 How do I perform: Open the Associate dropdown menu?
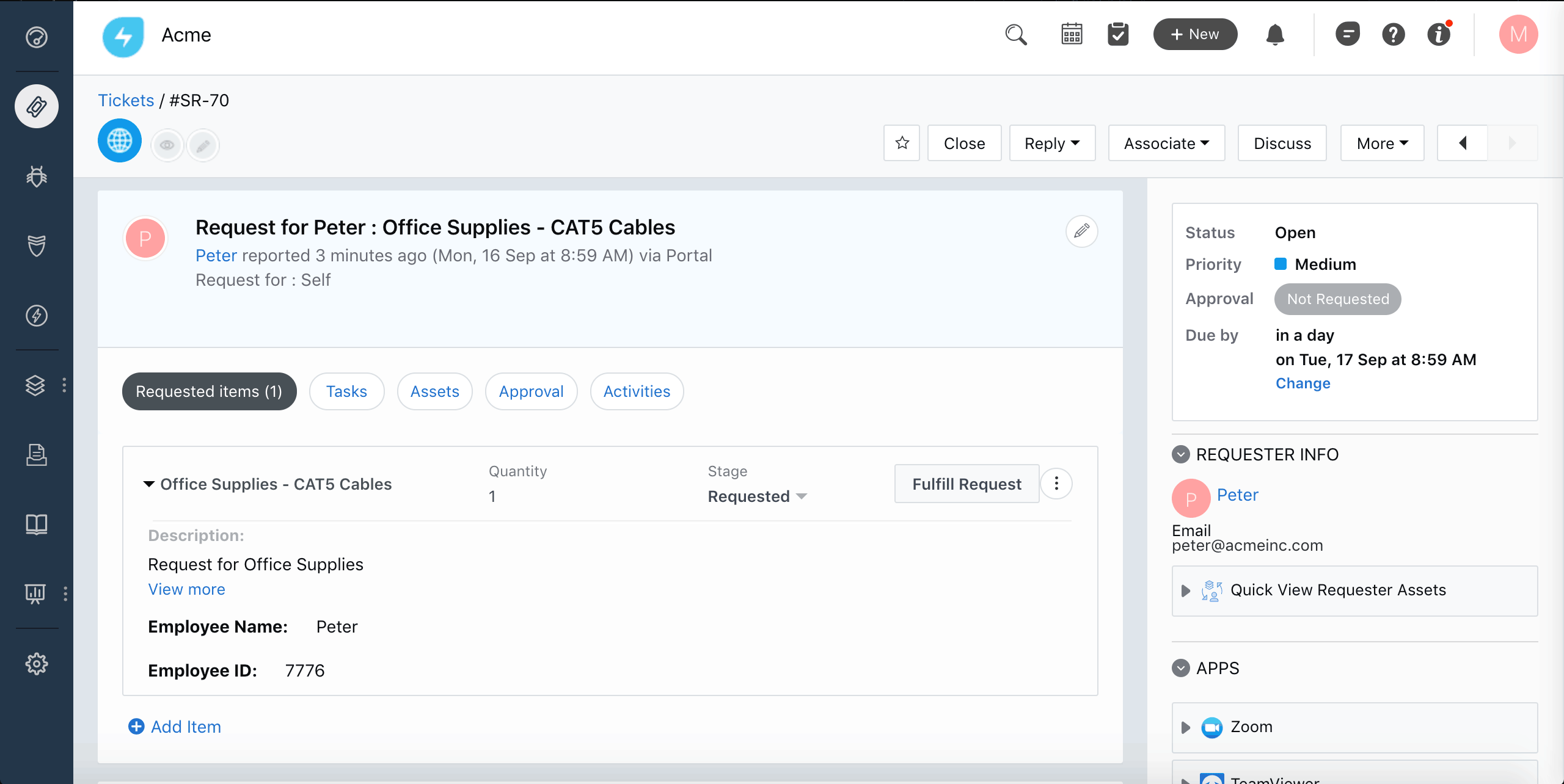(1164, 143)
